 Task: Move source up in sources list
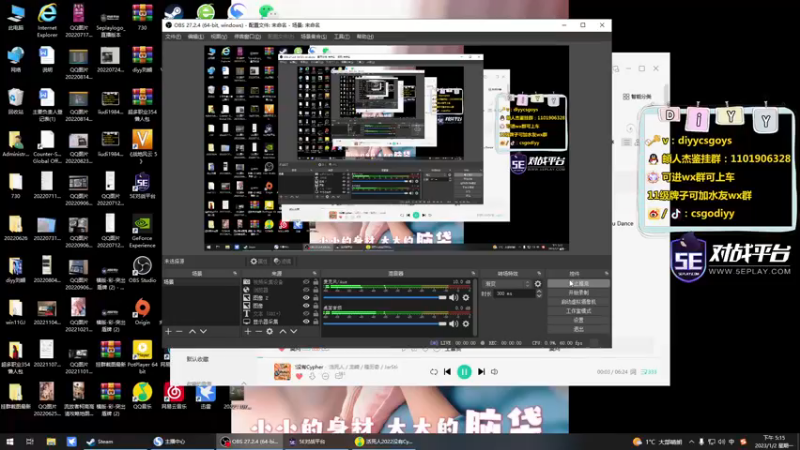coord(283,332)
